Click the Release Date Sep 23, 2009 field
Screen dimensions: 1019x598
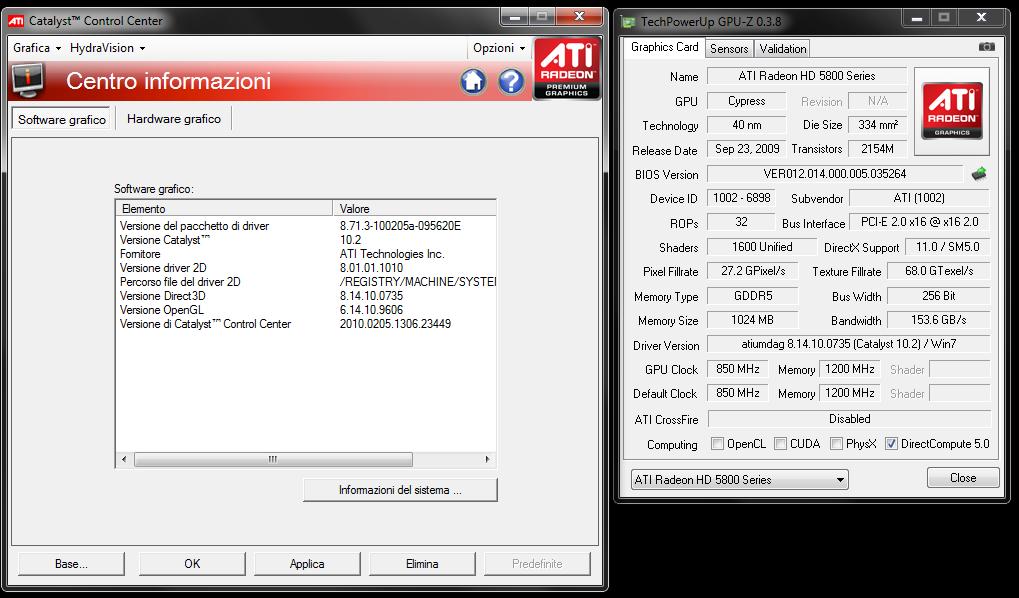(x=747, y=149)
